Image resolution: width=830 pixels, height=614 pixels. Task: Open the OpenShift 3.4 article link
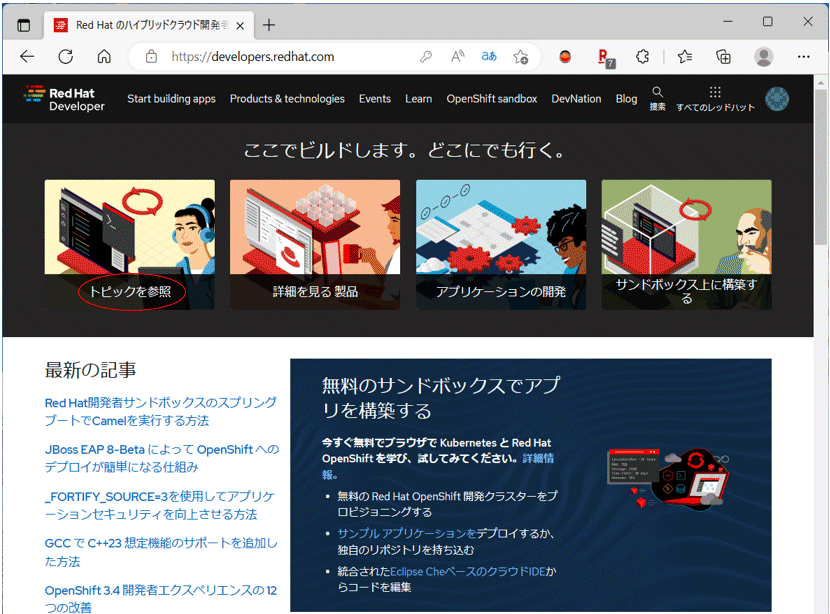pyautogui.click(x=160, y=599)
